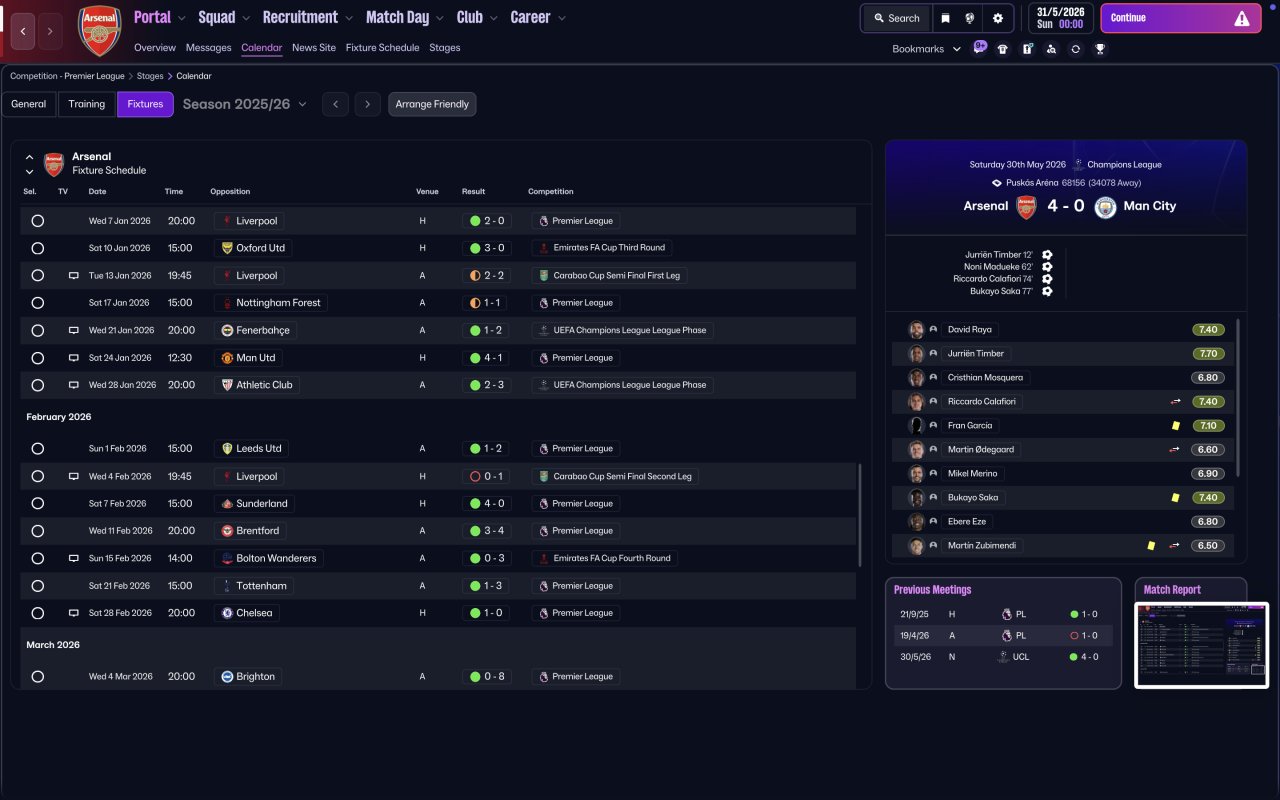Click the binoculars scouting icon in bookmarks bar

(x=1051, y=49)
